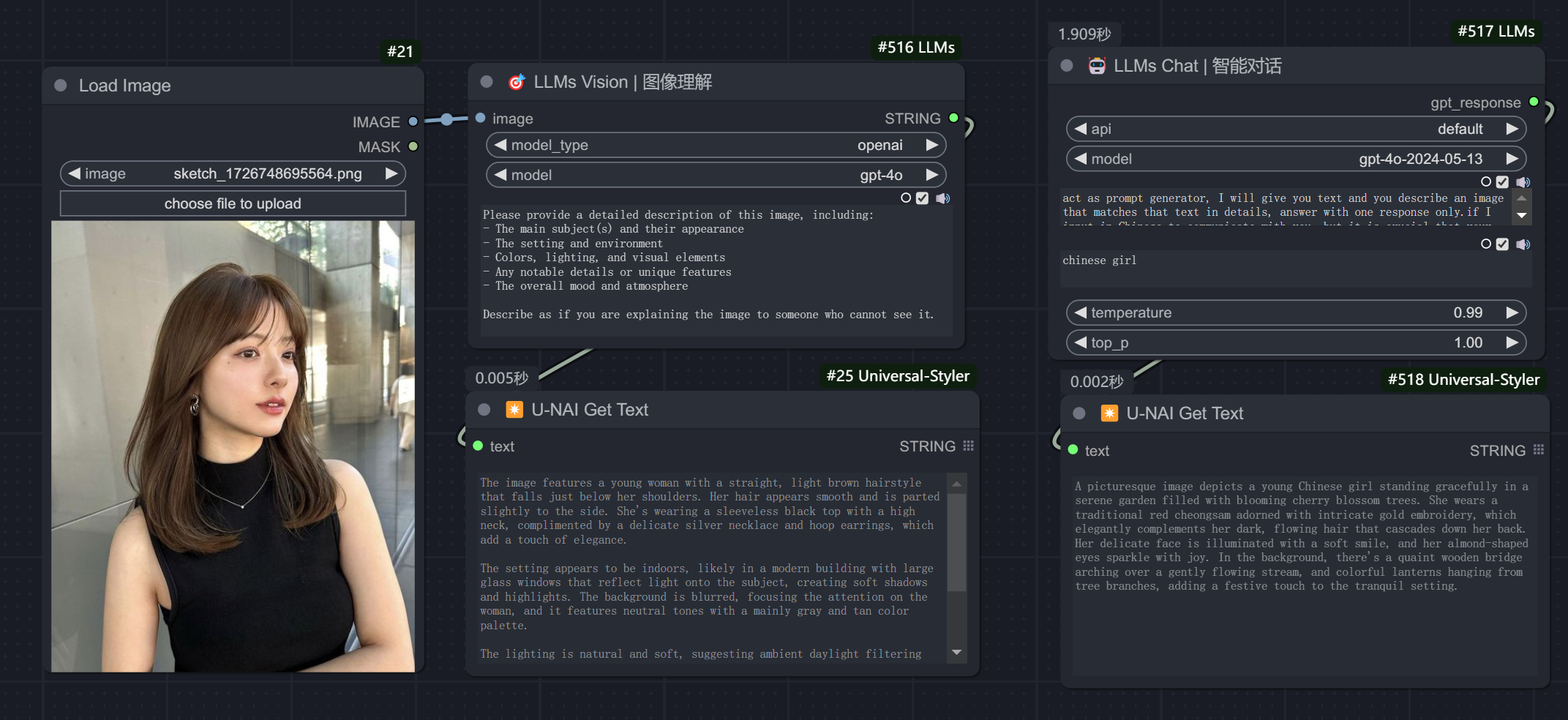Switch to next image file with right arrow

[391, 173]
